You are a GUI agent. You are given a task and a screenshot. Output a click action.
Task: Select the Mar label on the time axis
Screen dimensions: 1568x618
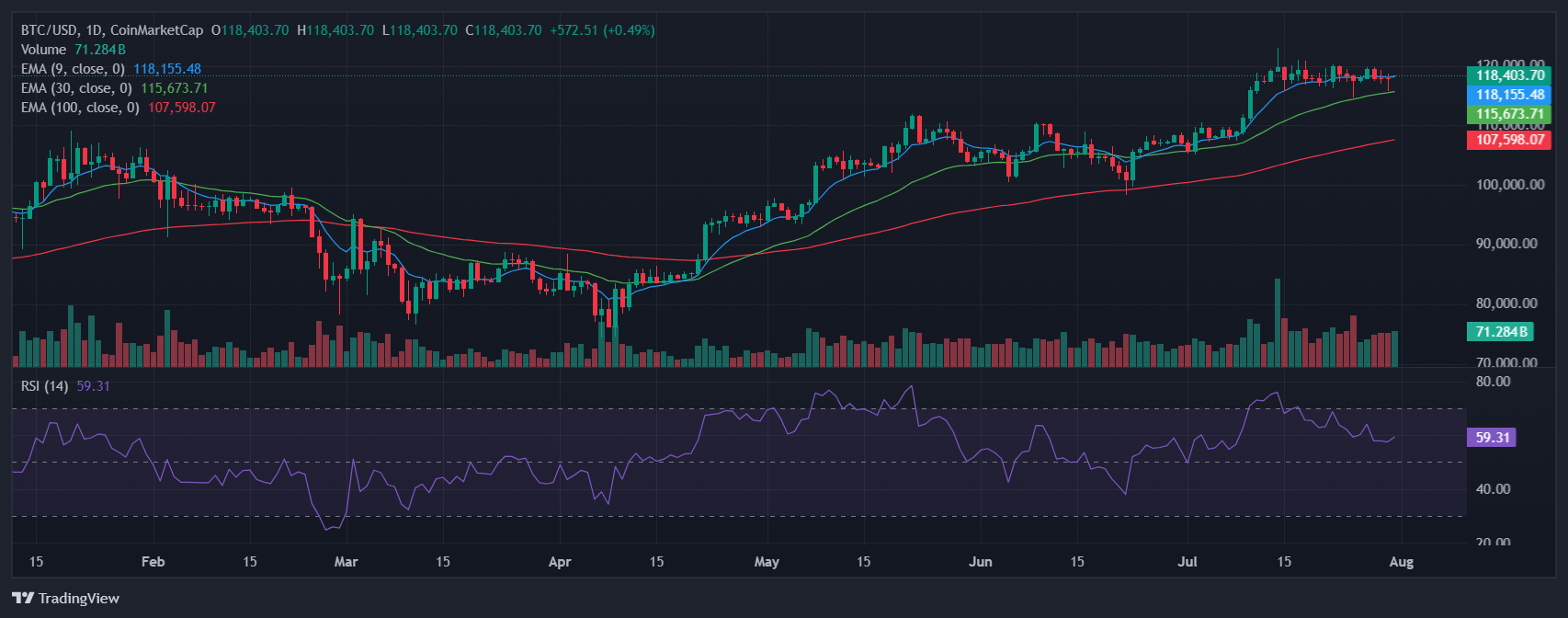click(x=346, y=562)
